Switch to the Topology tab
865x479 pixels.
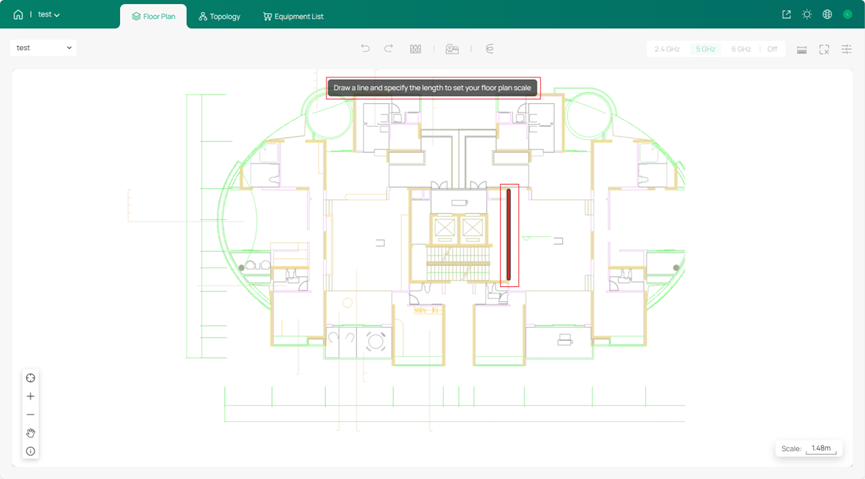(219, 16)
